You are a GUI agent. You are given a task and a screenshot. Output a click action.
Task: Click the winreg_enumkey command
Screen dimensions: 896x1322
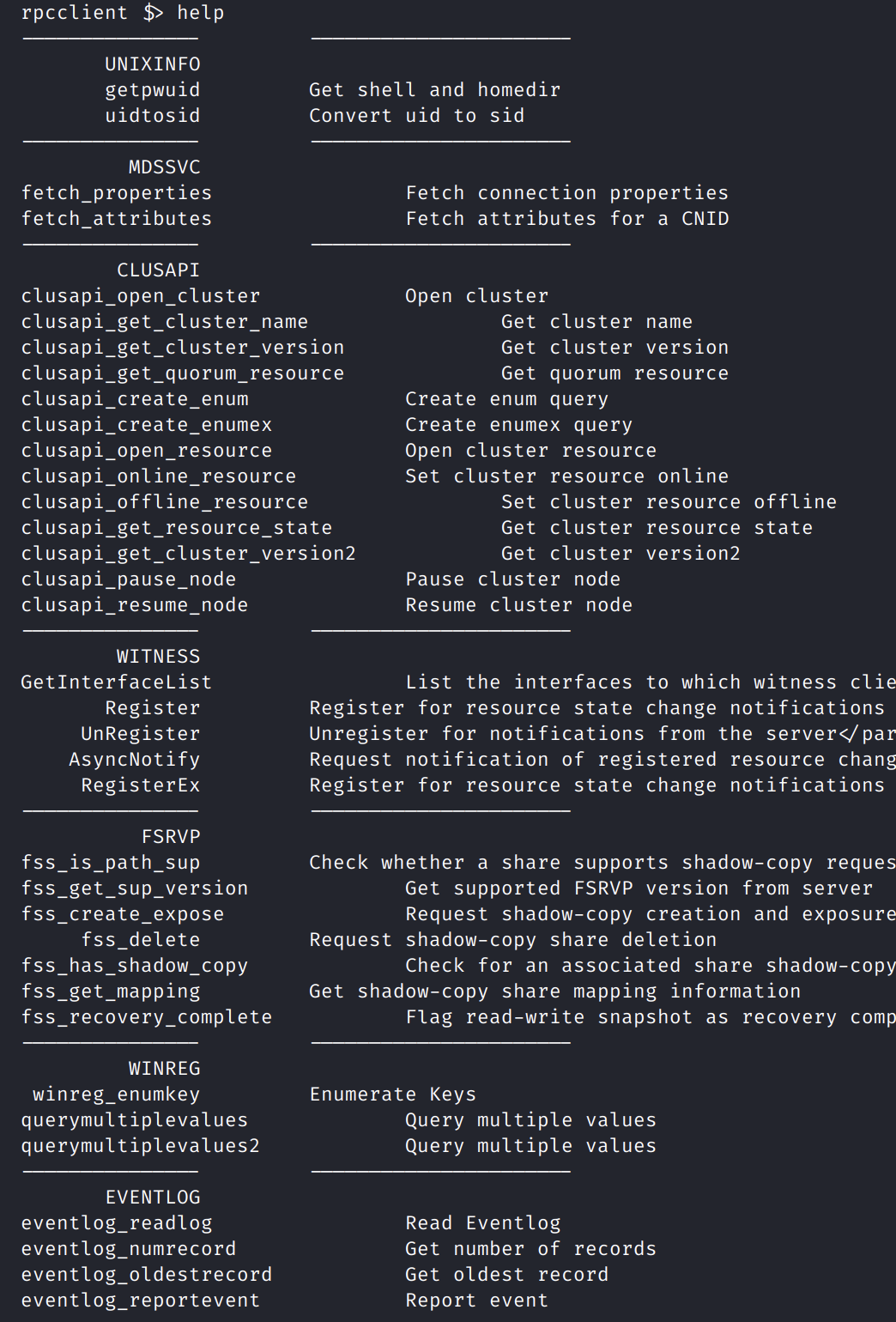116,1095
